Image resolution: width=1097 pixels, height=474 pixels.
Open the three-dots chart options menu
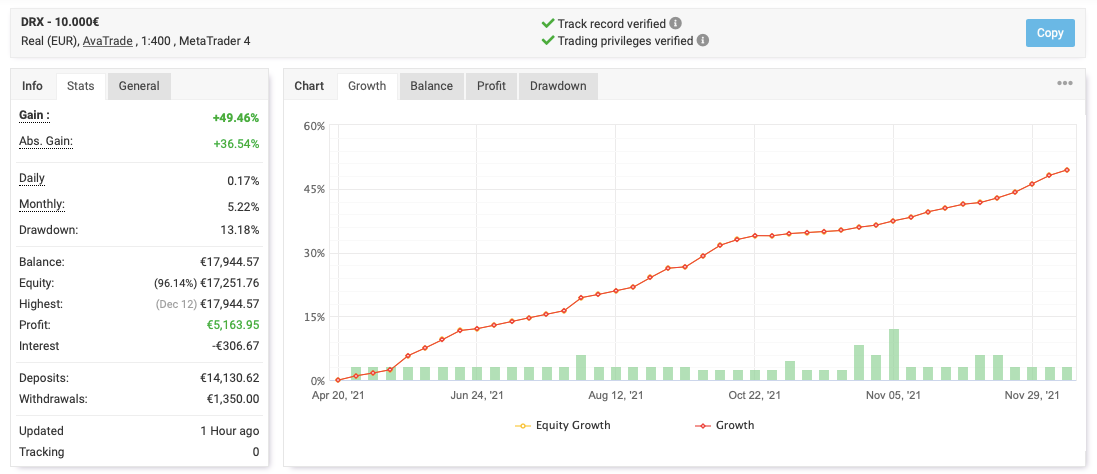1065,83
